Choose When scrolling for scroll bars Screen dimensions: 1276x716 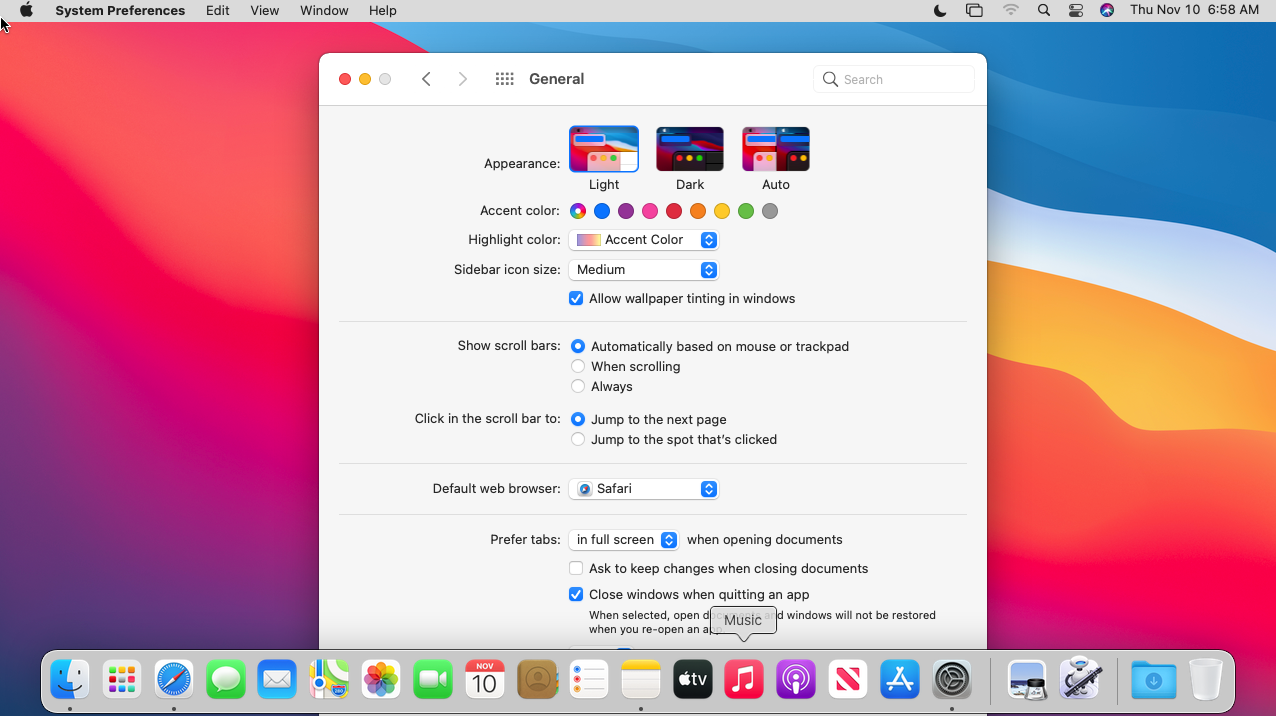click(x=578, y=366)
